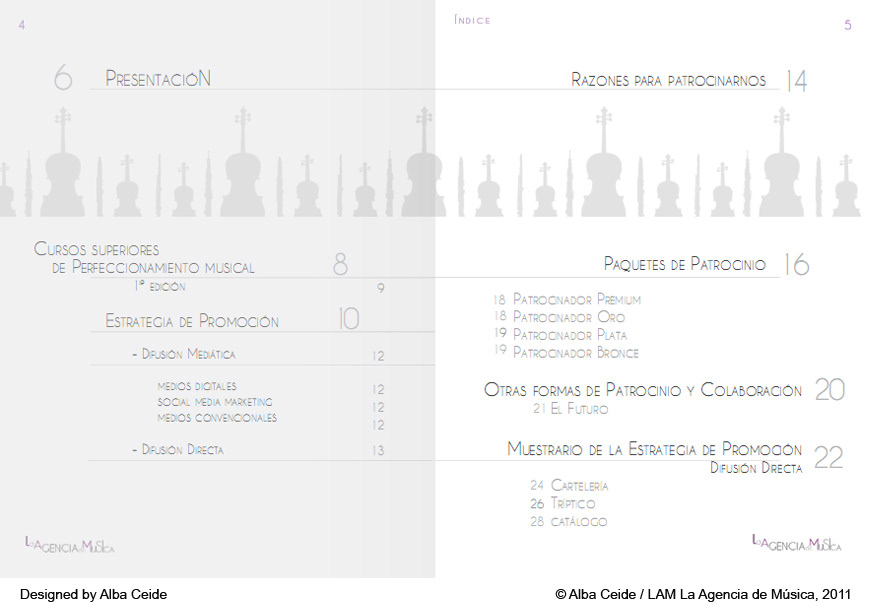This screenshot has width=870, height=614.
Task: Click the '© Alba Ceide / LAM' copyright line
Action: pyautogui.click(x=703, y=595)
